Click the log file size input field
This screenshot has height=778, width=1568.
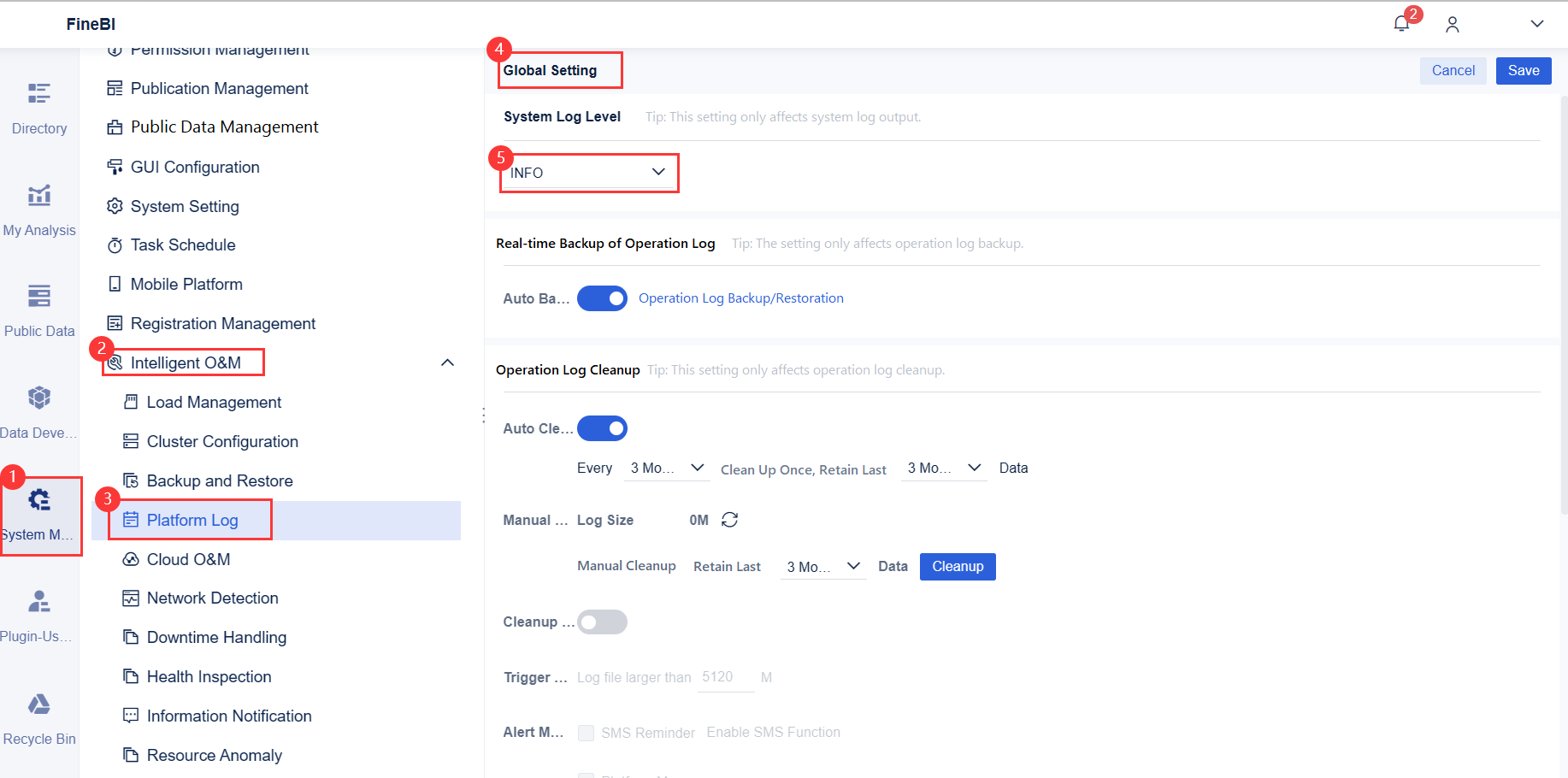725,677
